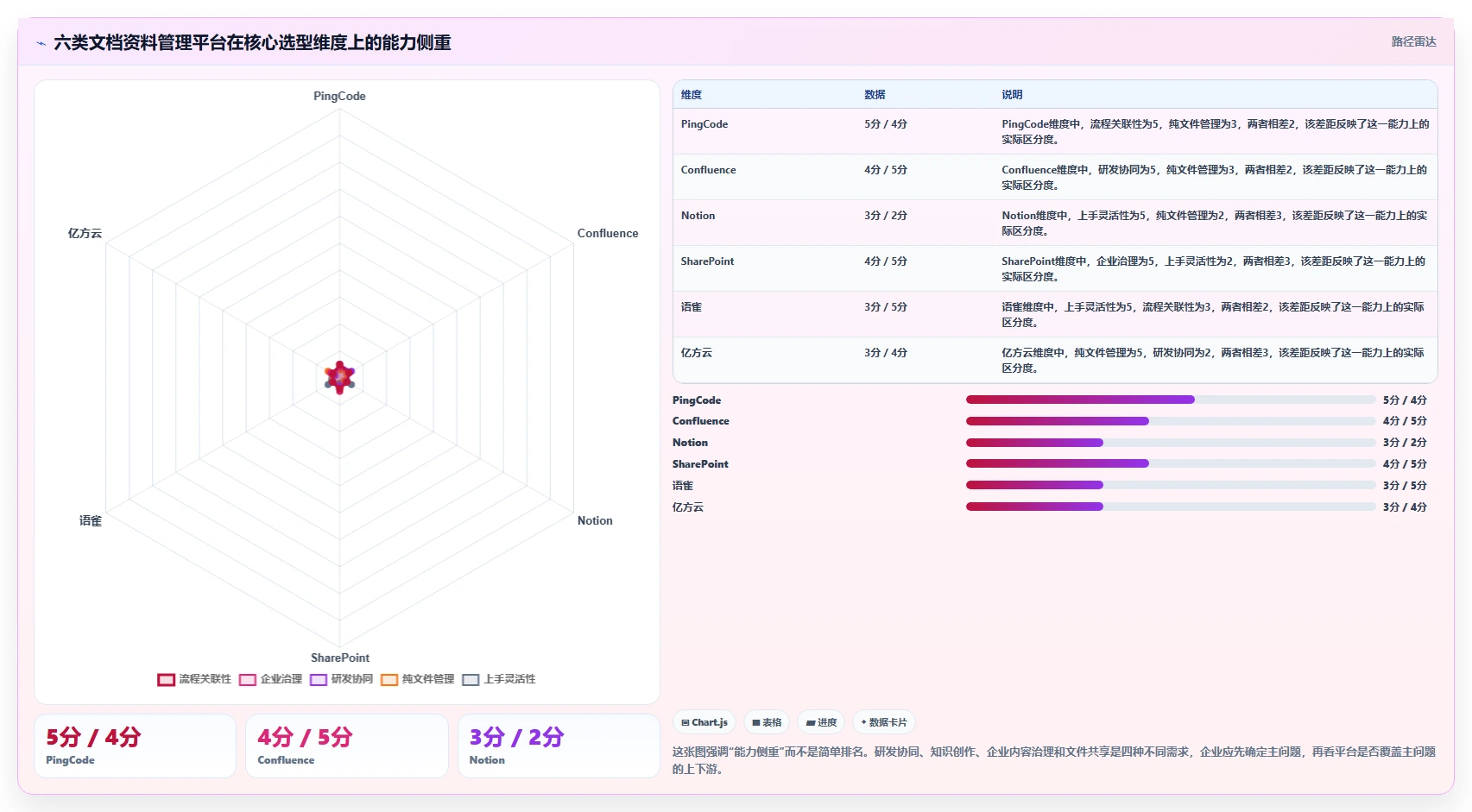Toggle the 纯文件管理 legend entry

coord(417,679)
